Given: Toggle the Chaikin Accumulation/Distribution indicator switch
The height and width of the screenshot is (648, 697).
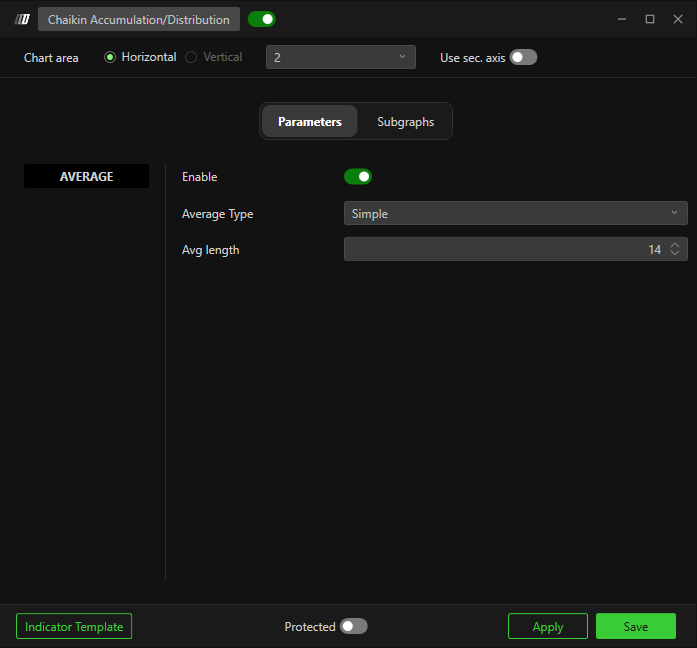Looking at the screenshot, I should pyautogui.click(x=261, y=19).
